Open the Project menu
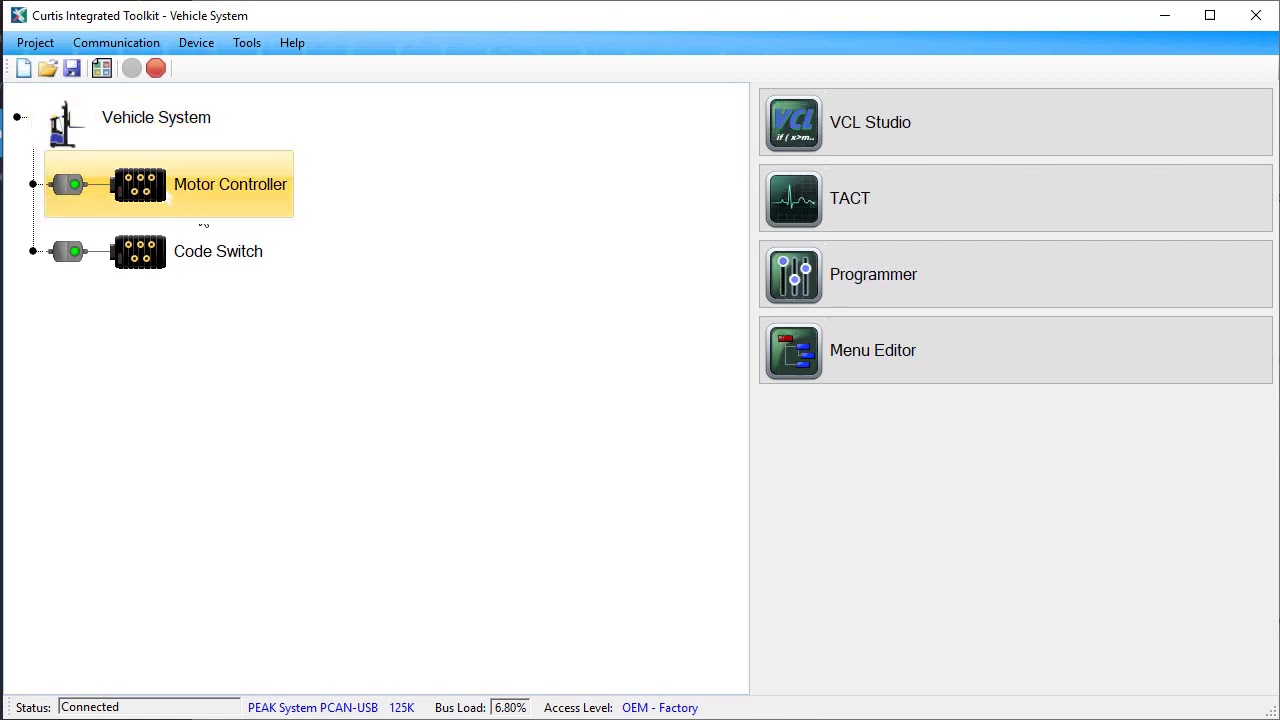The image size is (1280, 720). tap(35, 43)
